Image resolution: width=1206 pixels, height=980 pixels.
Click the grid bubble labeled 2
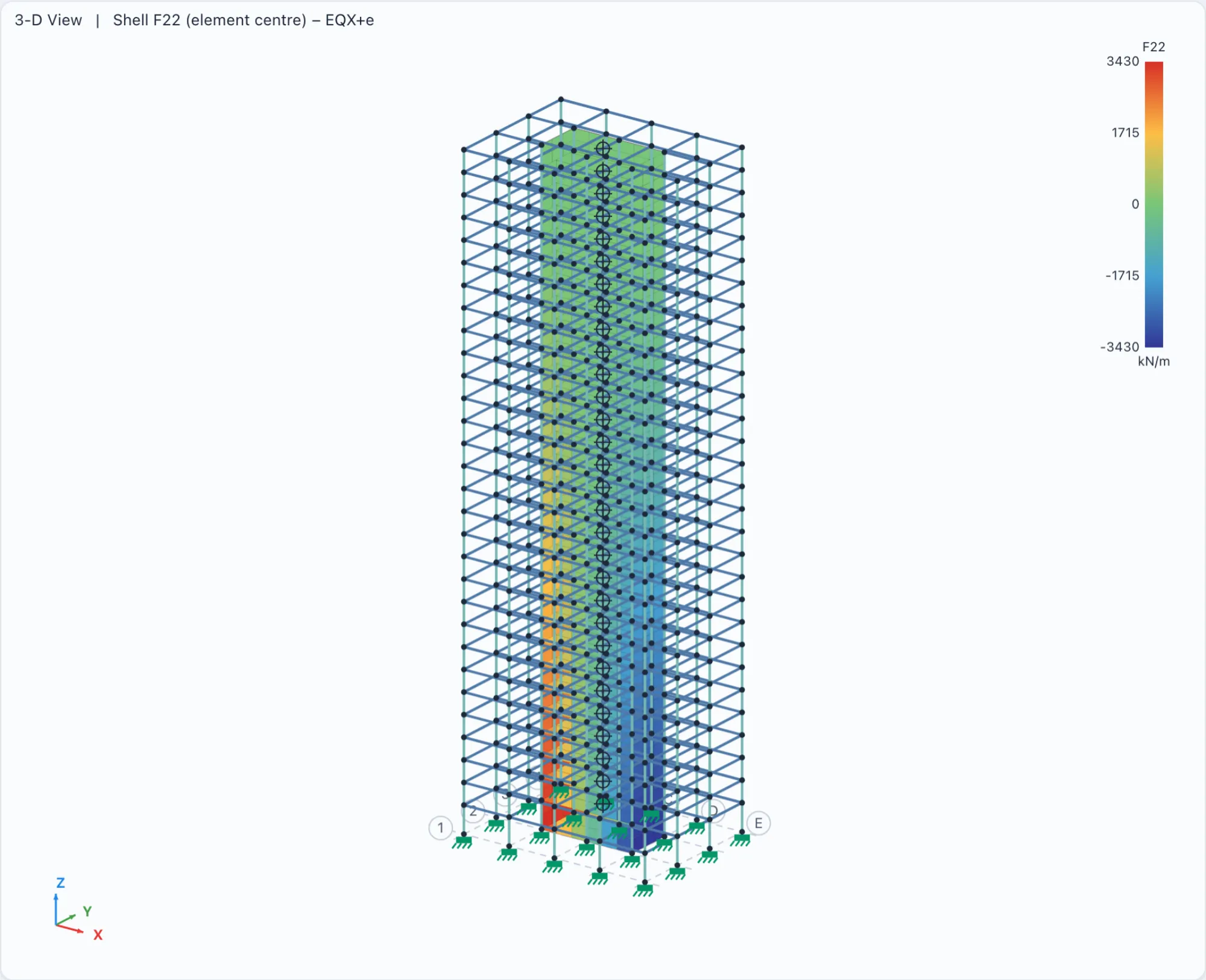pos(473,812)
